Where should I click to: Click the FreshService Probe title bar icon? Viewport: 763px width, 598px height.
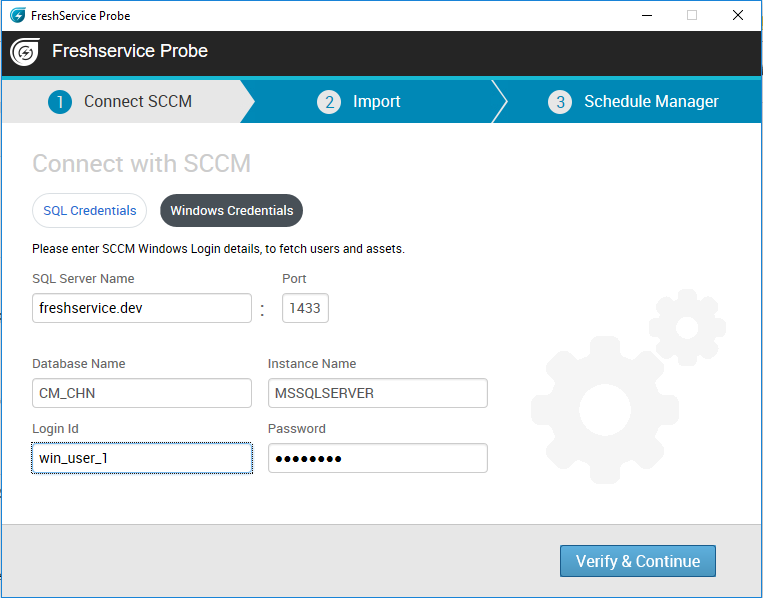(18, 16)
